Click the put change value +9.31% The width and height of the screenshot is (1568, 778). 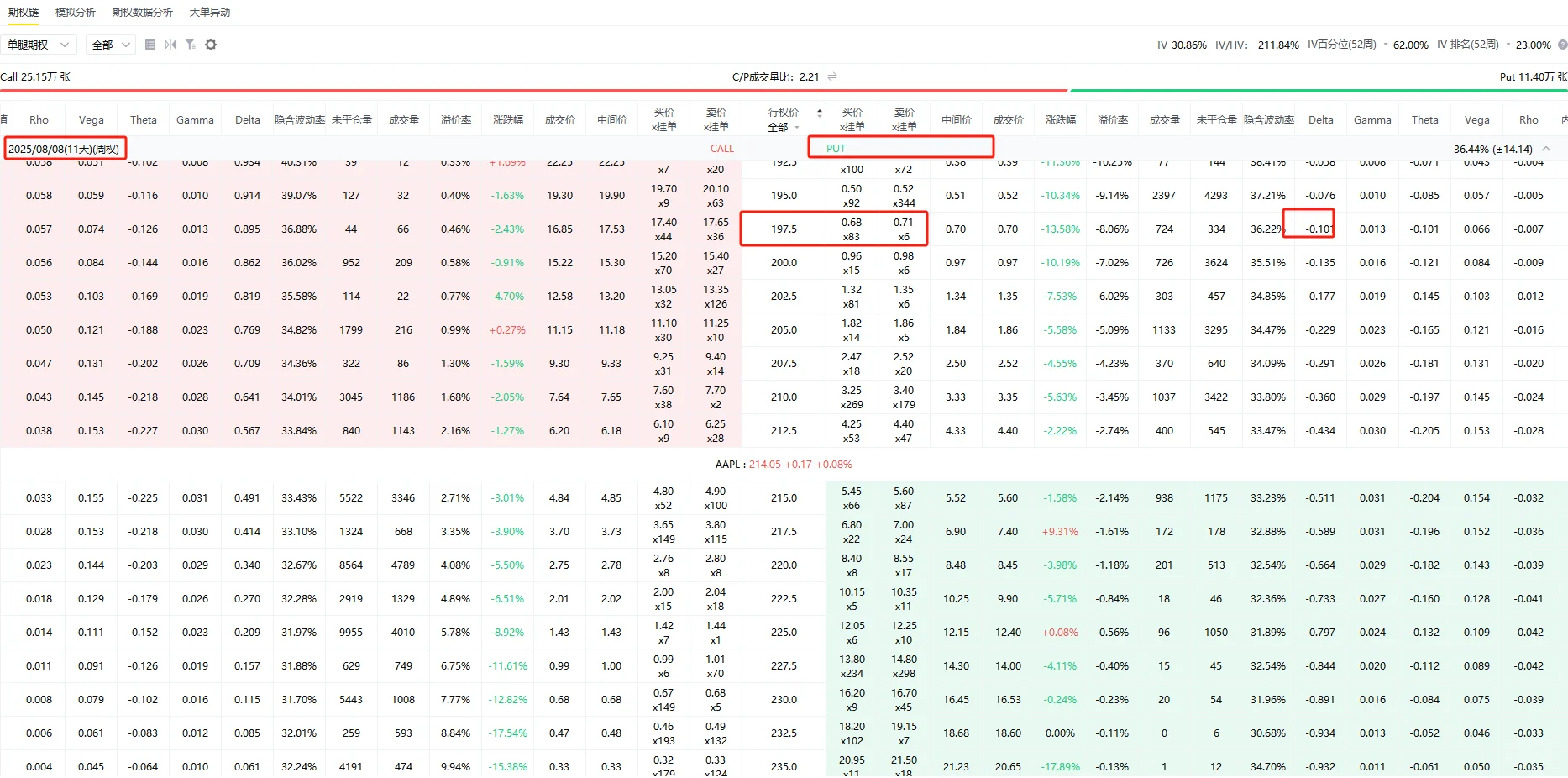(1060, 532)
